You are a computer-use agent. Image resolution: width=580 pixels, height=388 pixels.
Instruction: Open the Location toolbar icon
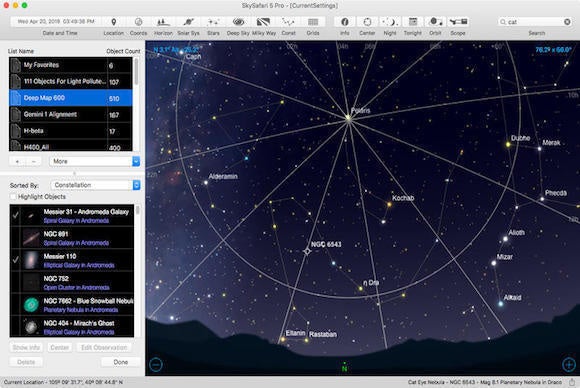(114, 22)
